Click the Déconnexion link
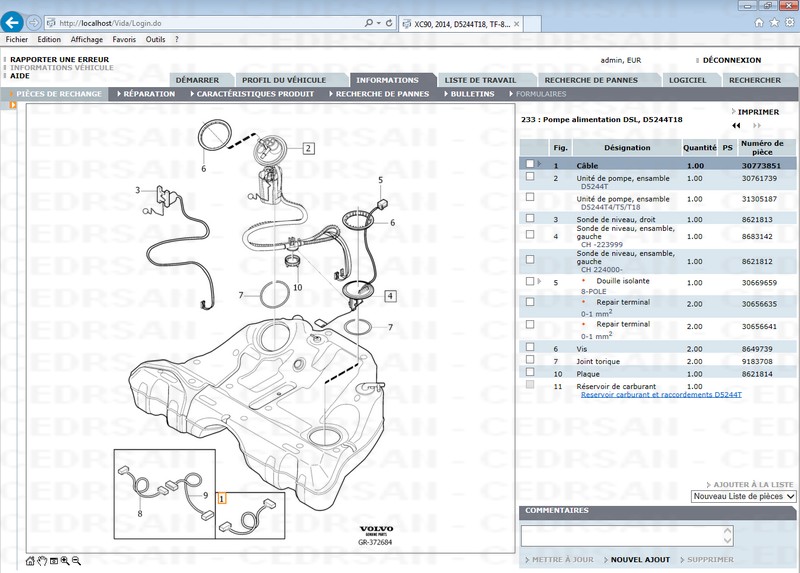Viewport: 800px width, 573px height. (731, 60)
